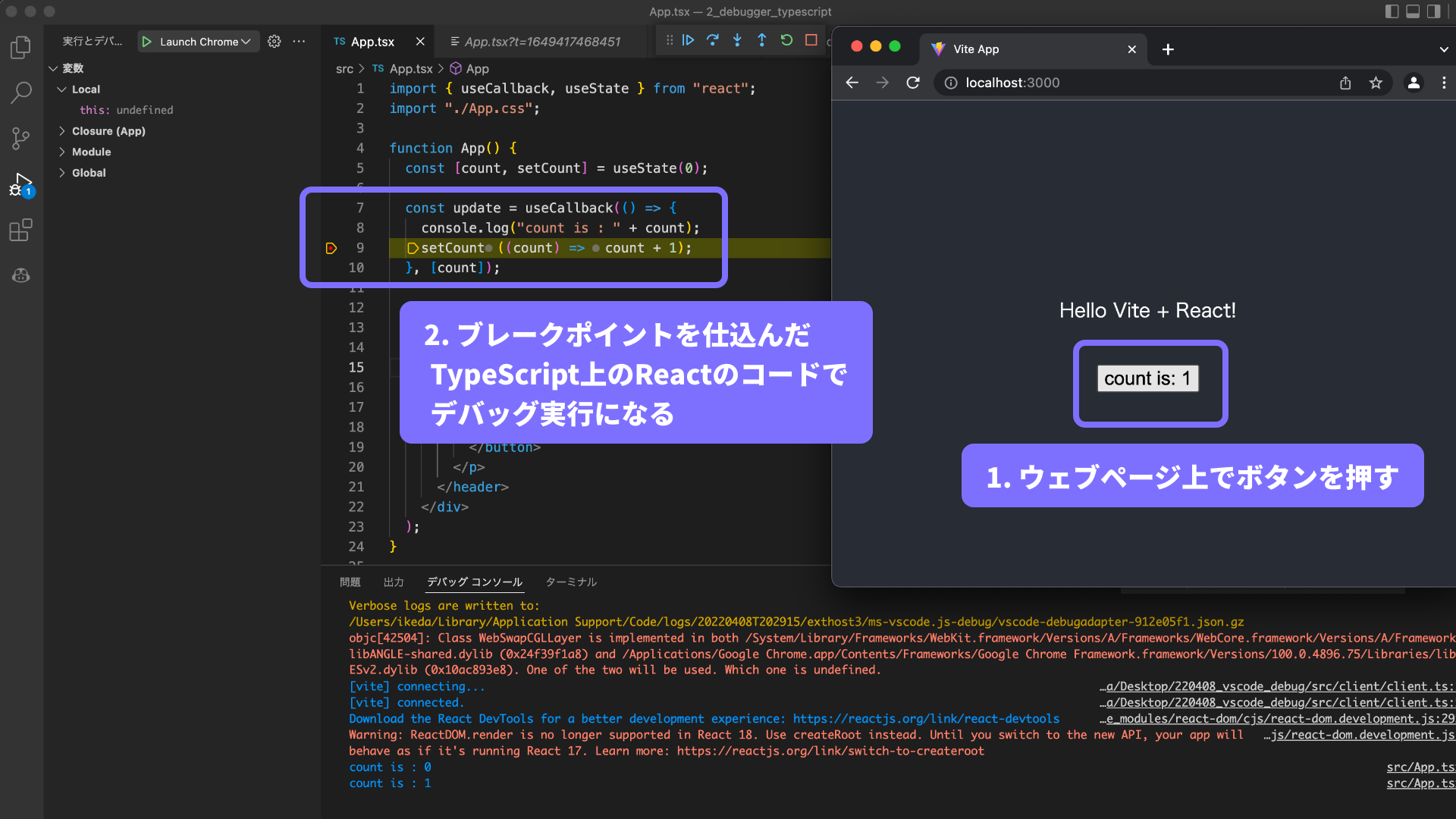The height and width of the screenshot is (819, 1456).
Task: Expand the Global variables scope
Action: pos(89,173)
